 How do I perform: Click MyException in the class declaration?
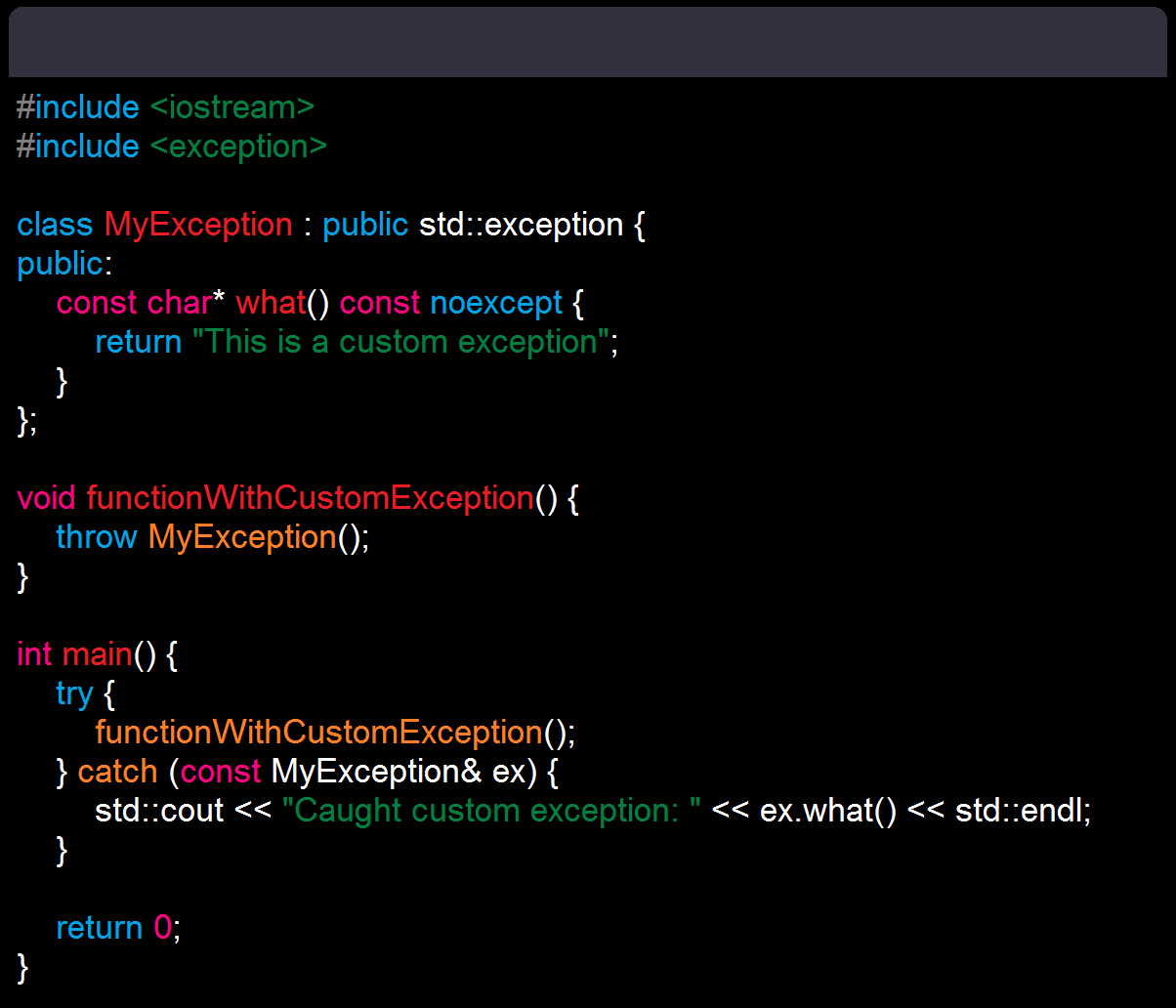198,225
